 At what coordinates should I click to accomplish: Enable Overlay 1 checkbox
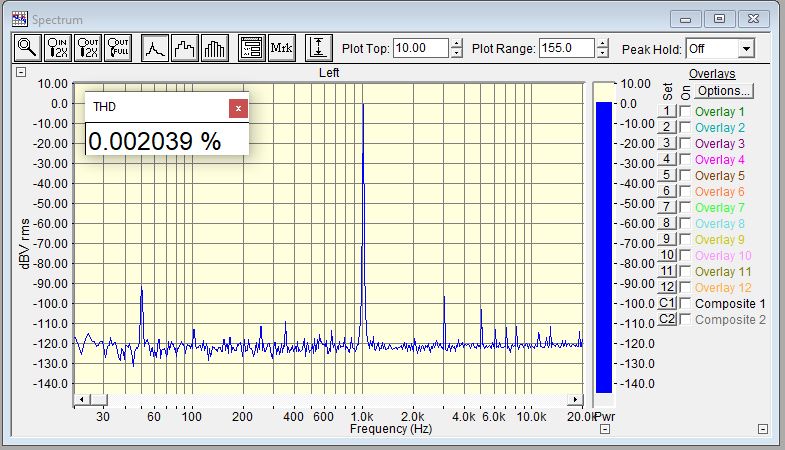(x=685, y=111)
